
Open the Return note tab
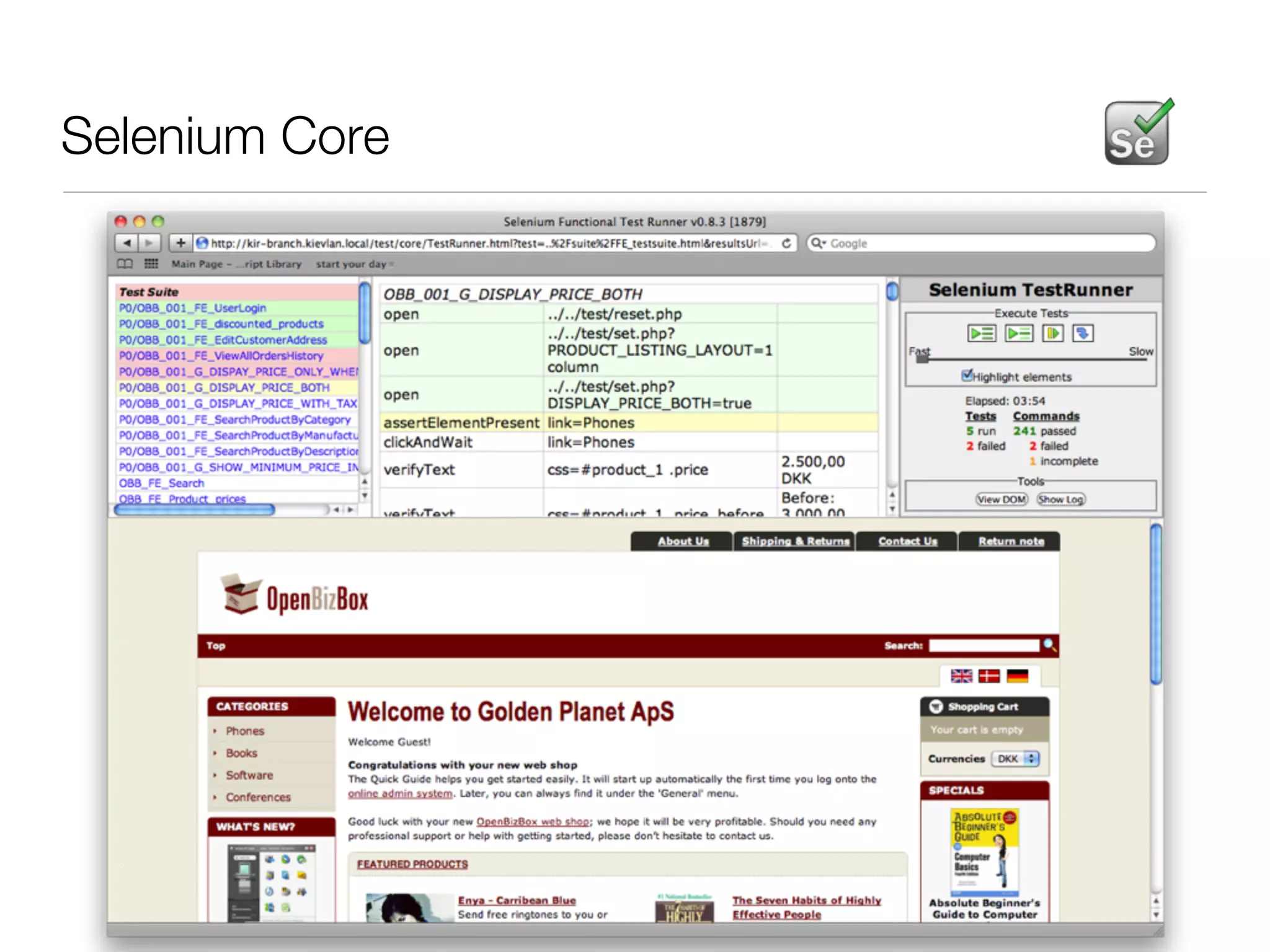(1011, 541)
